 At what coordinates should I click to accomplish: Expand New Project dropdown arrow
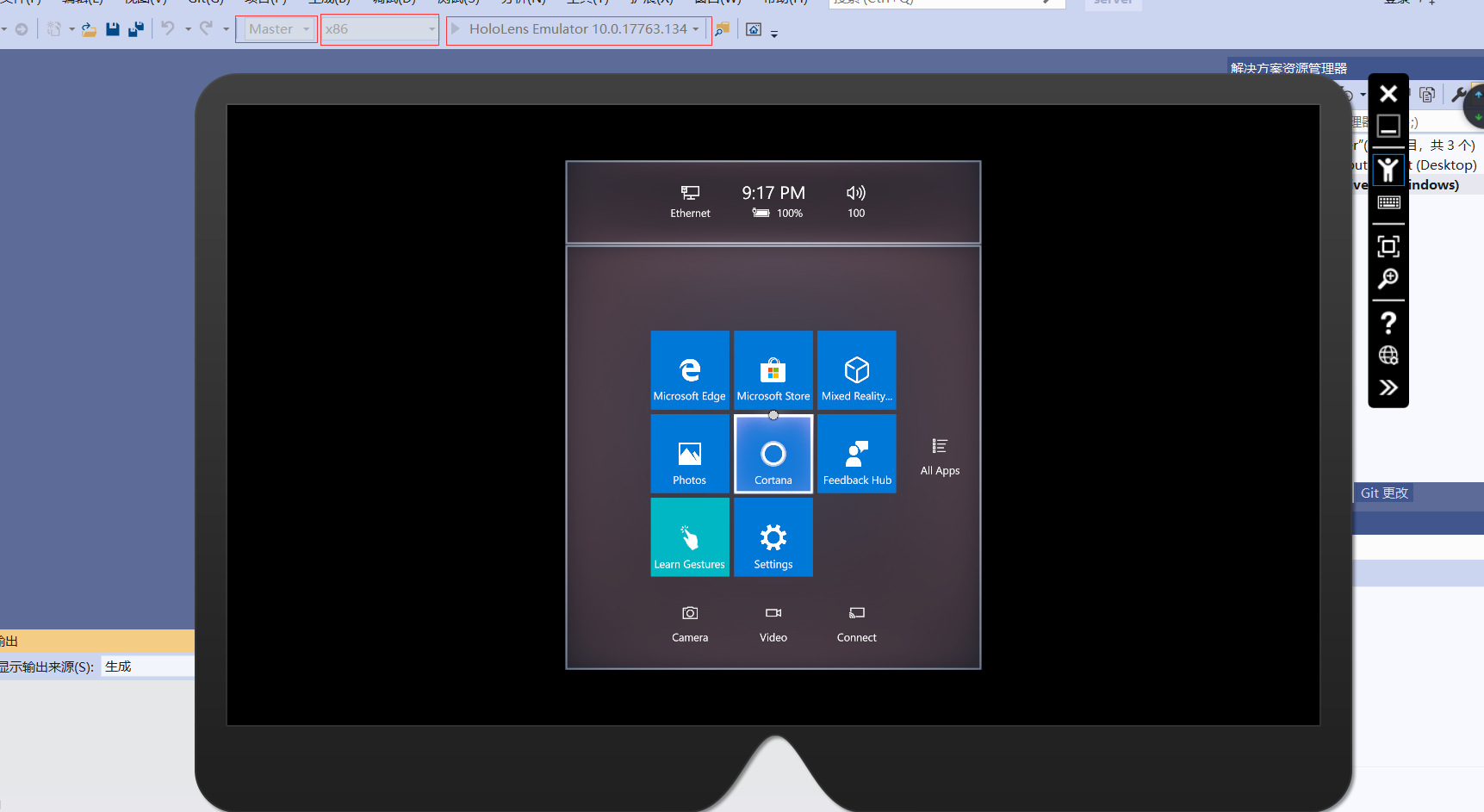pos(71,29)
